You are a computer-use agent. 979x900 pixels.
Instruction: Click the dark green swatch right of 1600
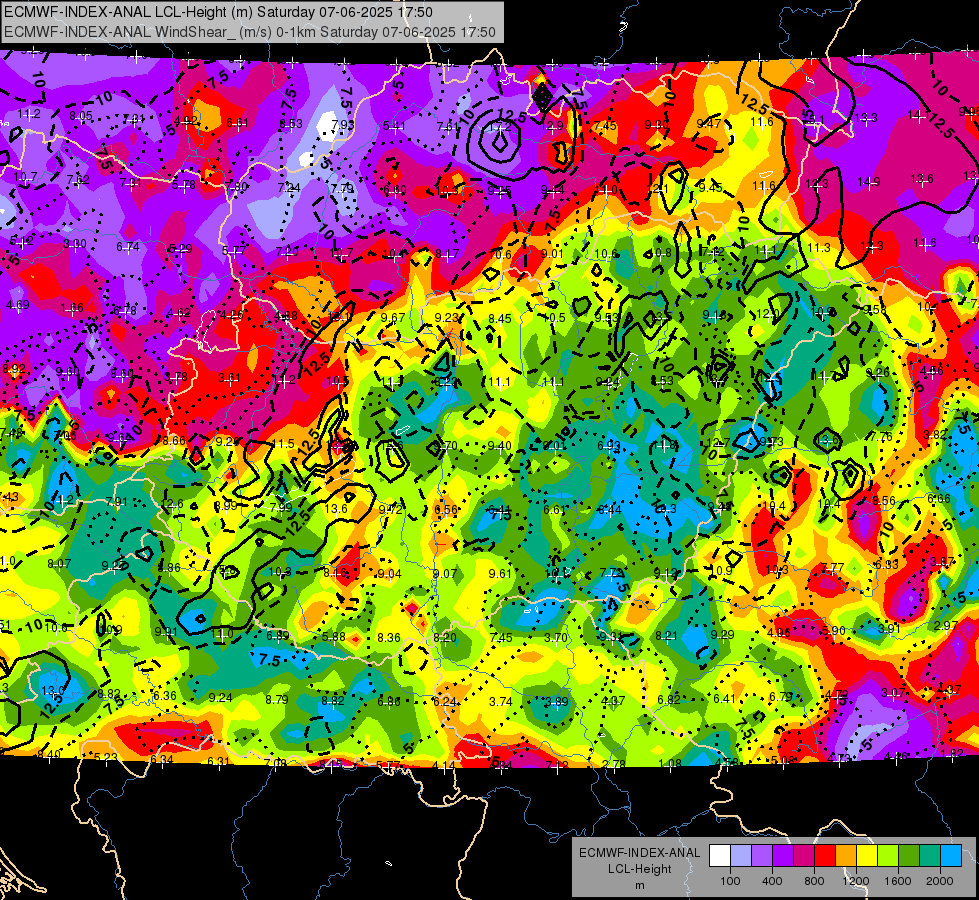909,855
